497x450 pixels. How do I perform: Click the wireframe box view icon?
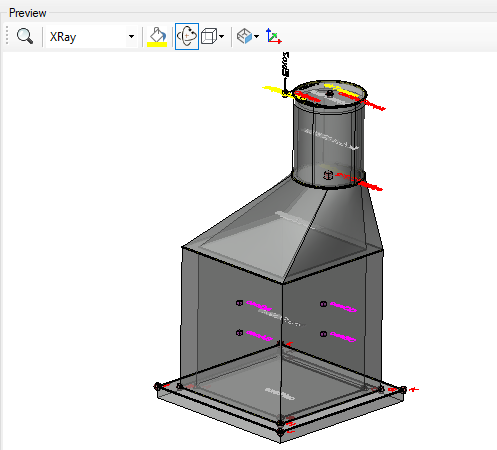click(209, 36)
